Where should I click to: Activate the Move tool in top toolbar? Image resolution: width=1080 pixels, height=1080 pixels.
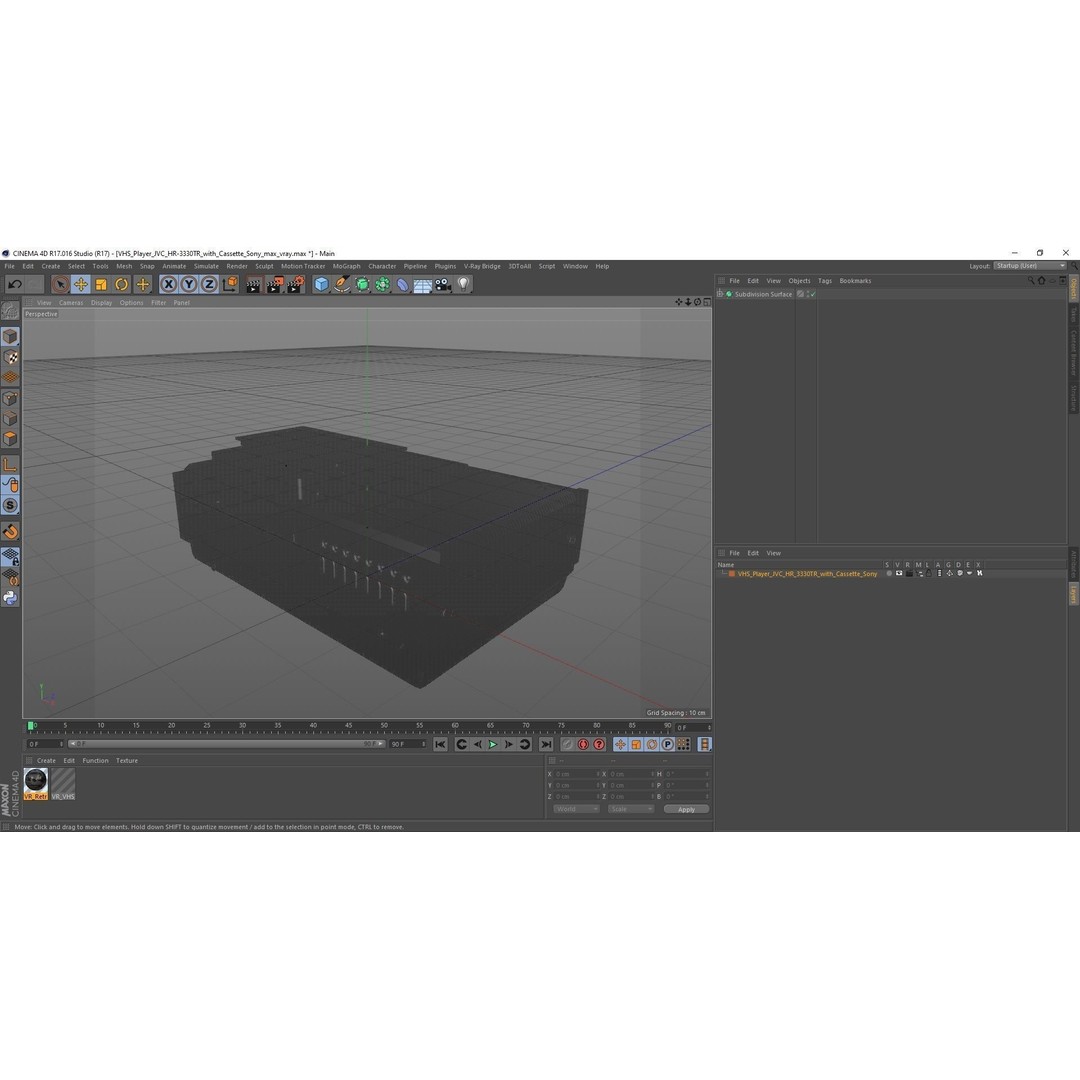tap(81, 284)
